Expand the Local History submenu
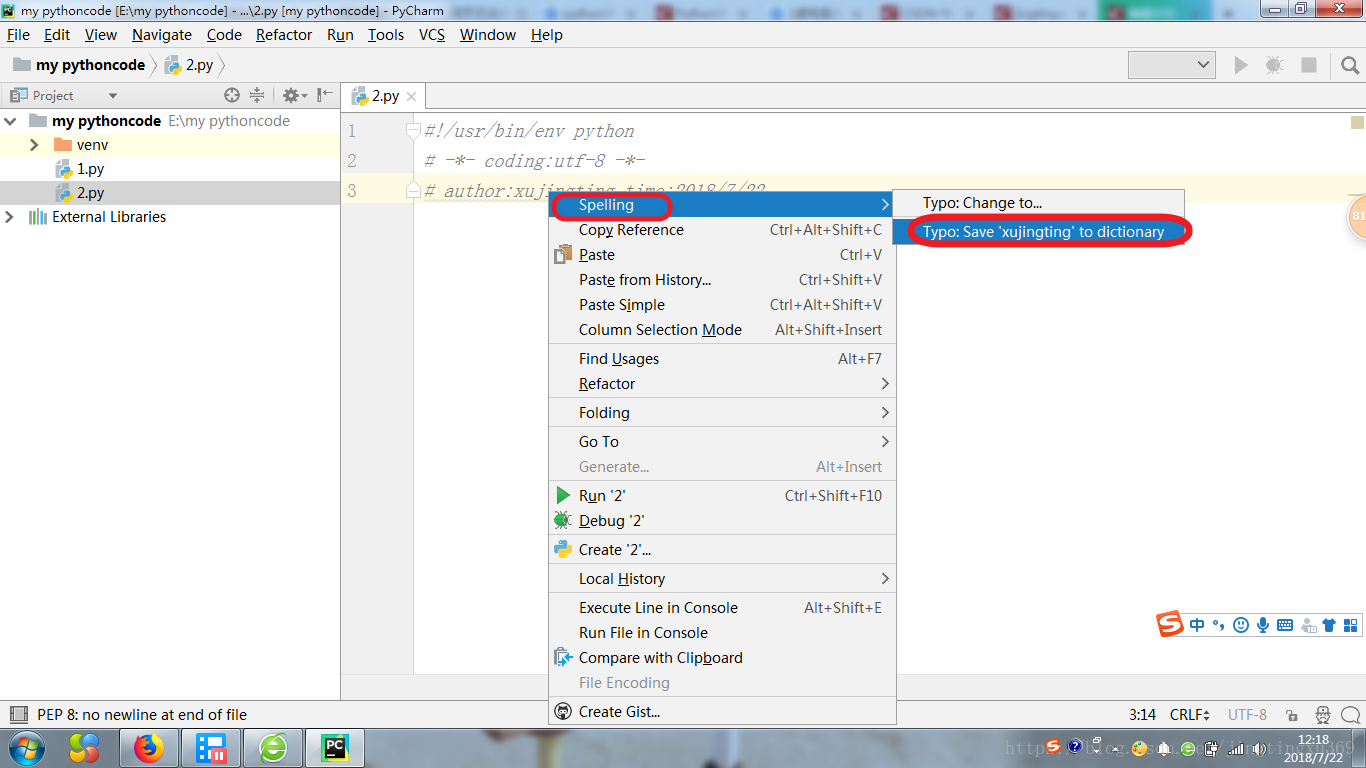The image size is (1366, 768). point(722,579)
